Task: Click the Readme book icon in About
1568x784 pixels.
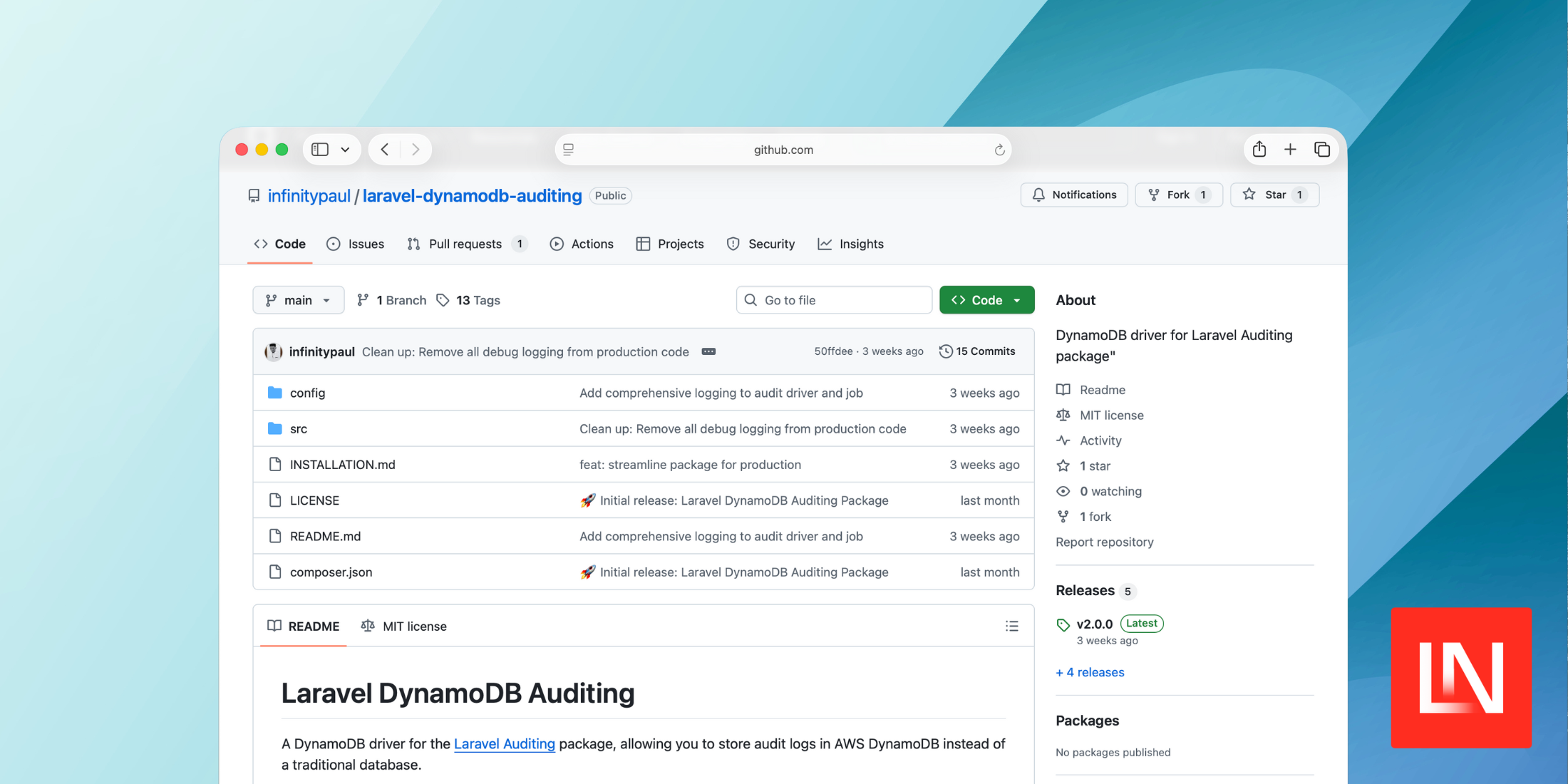Action: [1063, 389]
